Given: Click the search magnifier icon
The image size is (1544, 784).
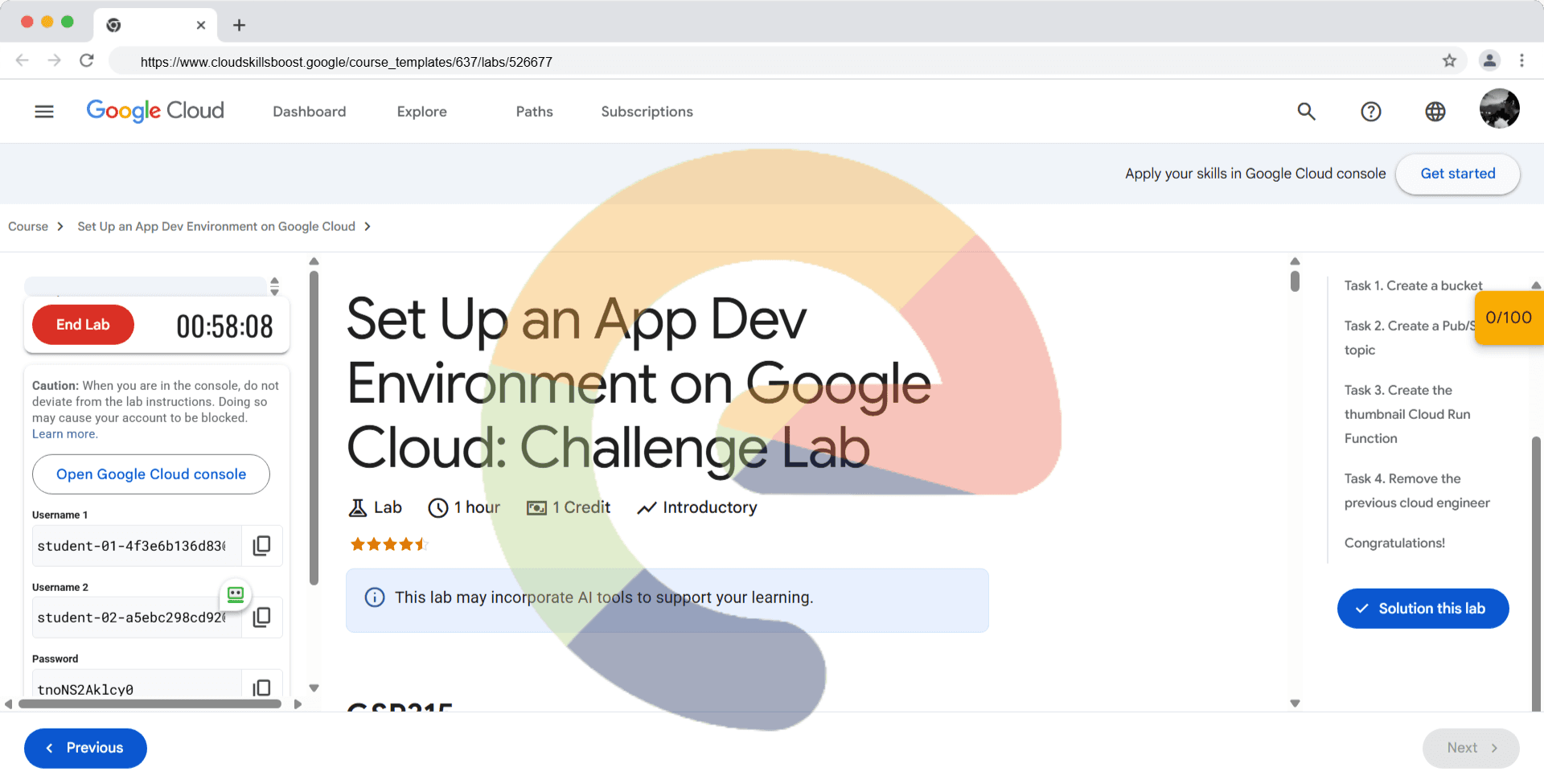Looking at the screenshot, I should [1306, 112].
